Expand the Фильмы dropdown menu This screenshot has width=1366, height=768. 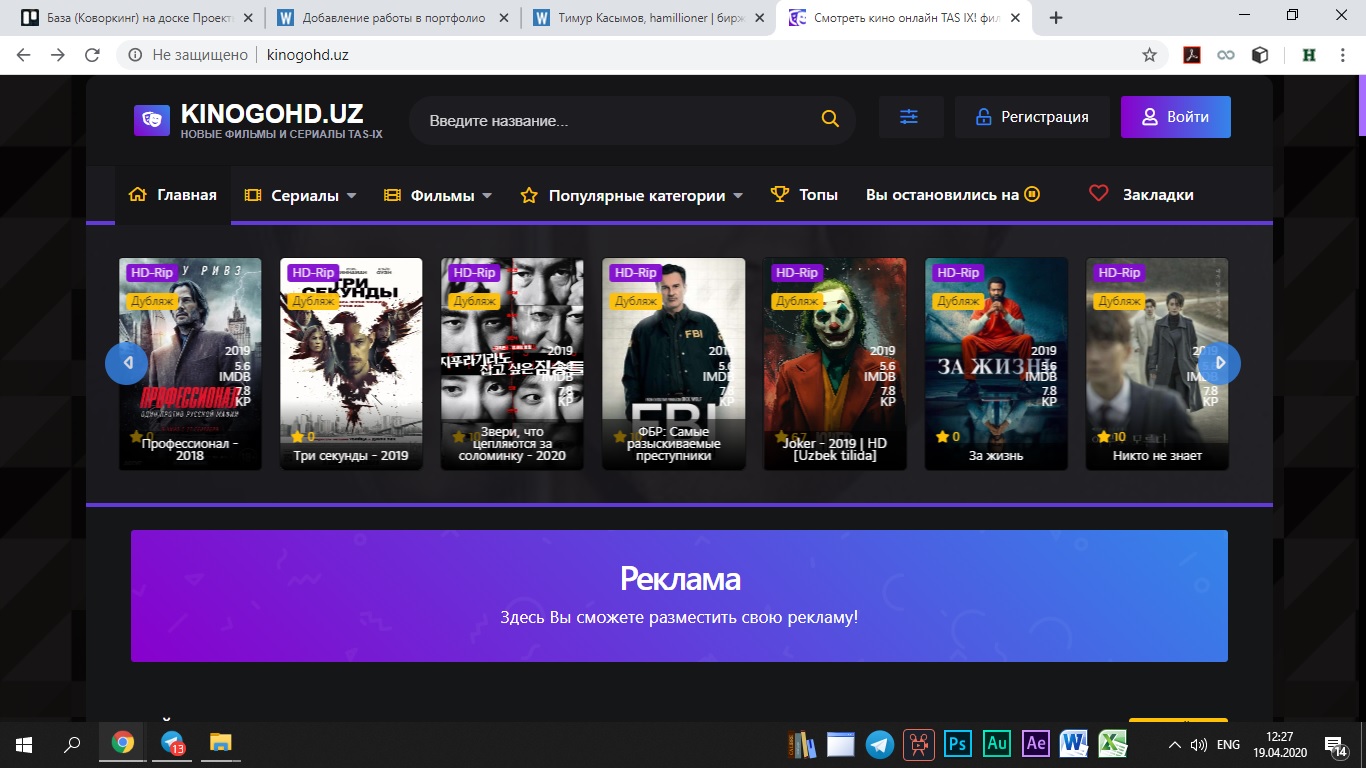438,196
